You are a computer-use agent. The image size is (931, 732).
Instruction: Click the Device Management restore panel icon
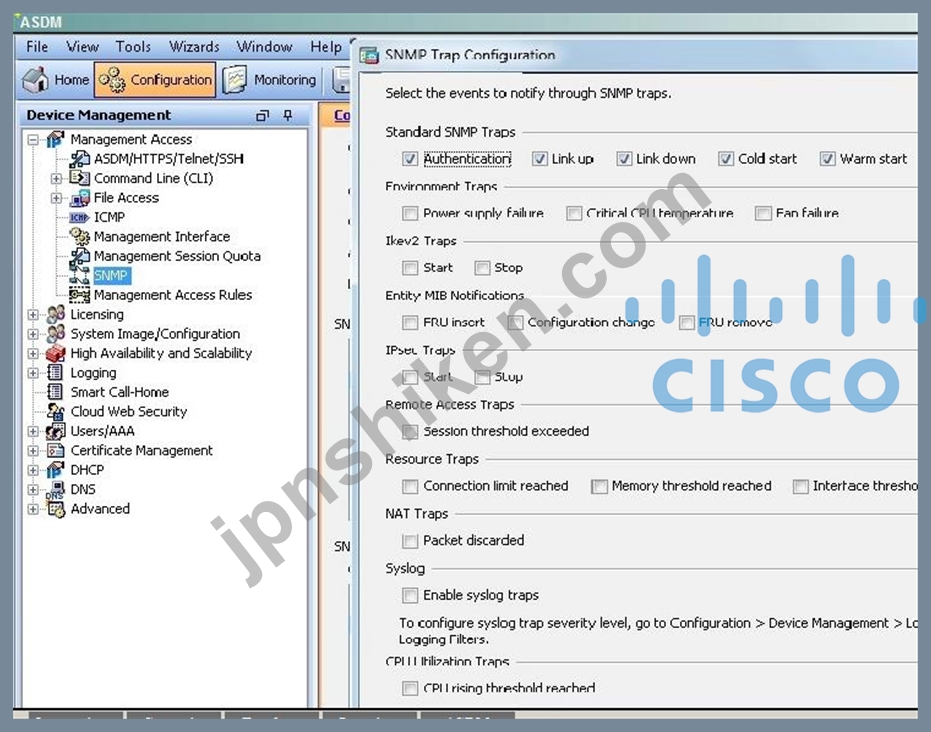(x=262, y=116)
